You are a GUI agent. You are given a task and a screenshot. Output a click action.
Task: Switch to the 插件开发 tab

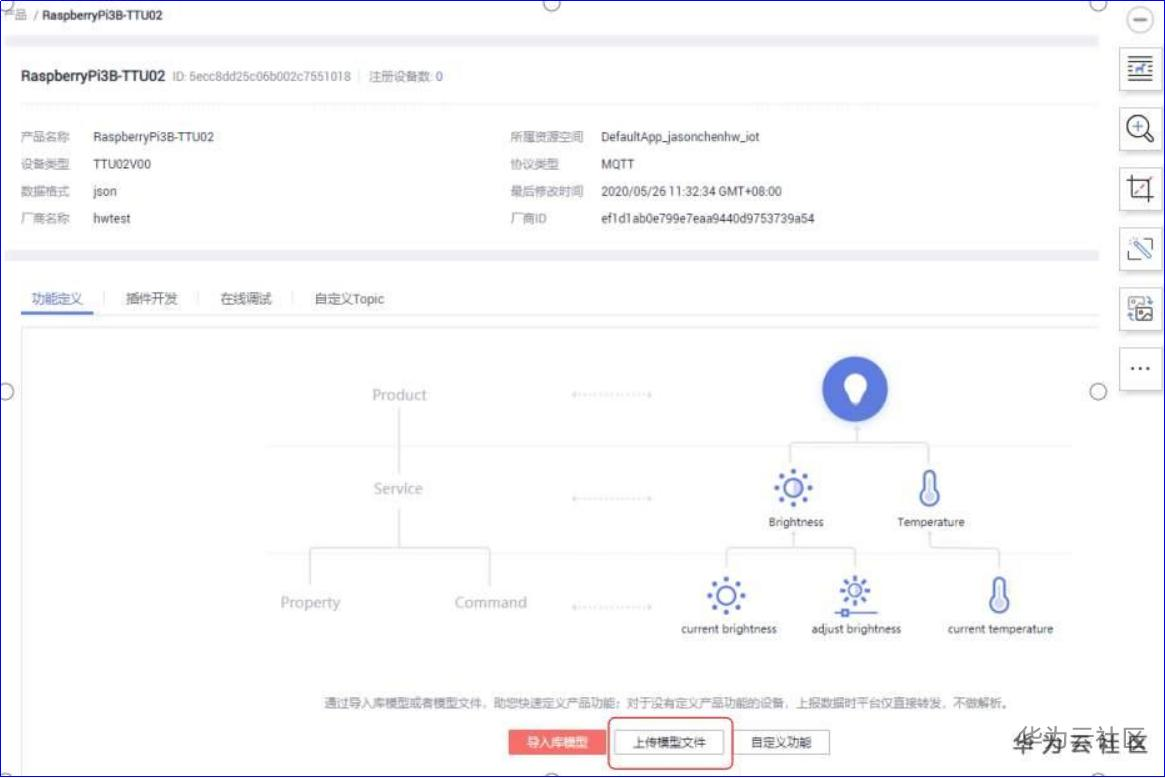(x=152, y=299)
